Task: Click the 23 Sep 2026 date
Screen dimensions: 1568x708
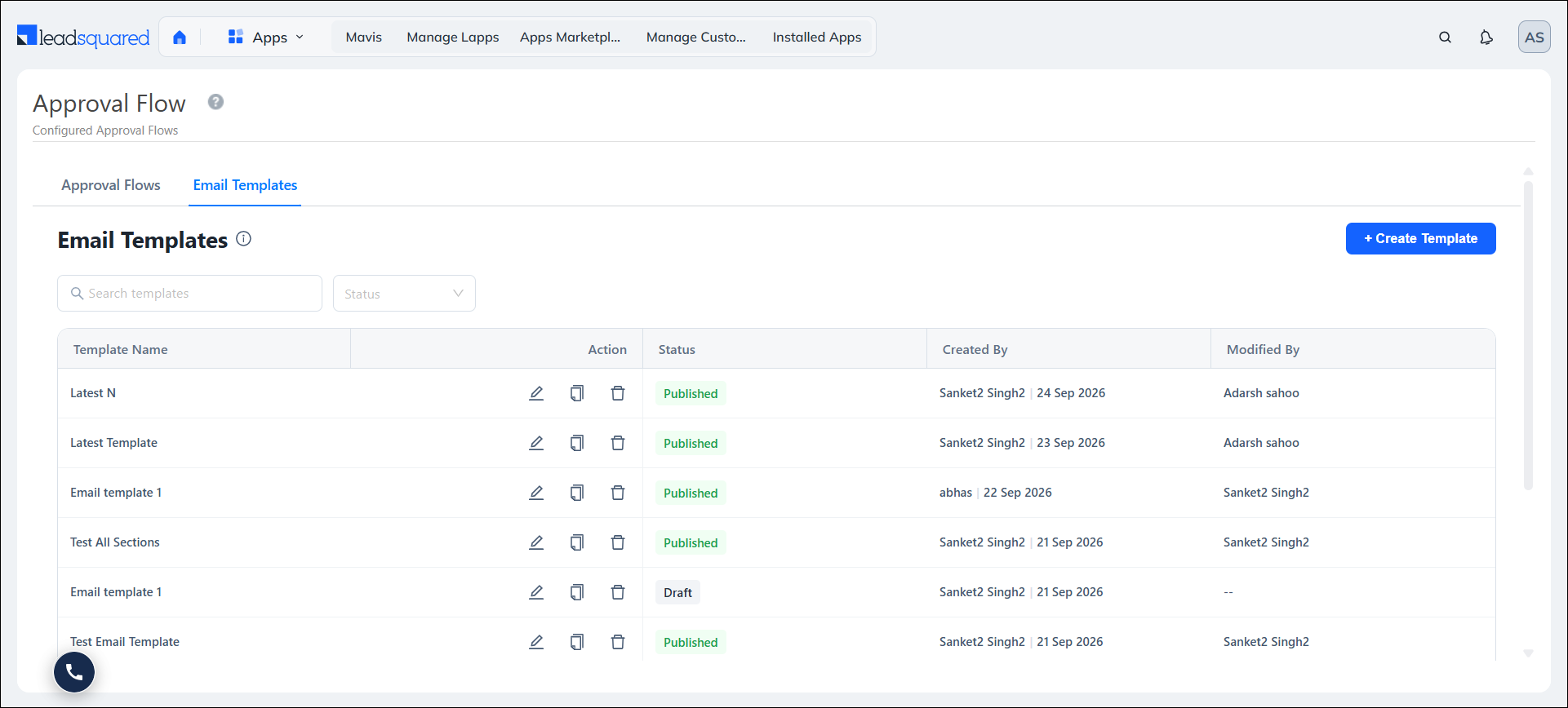Action: (1071, 443)
